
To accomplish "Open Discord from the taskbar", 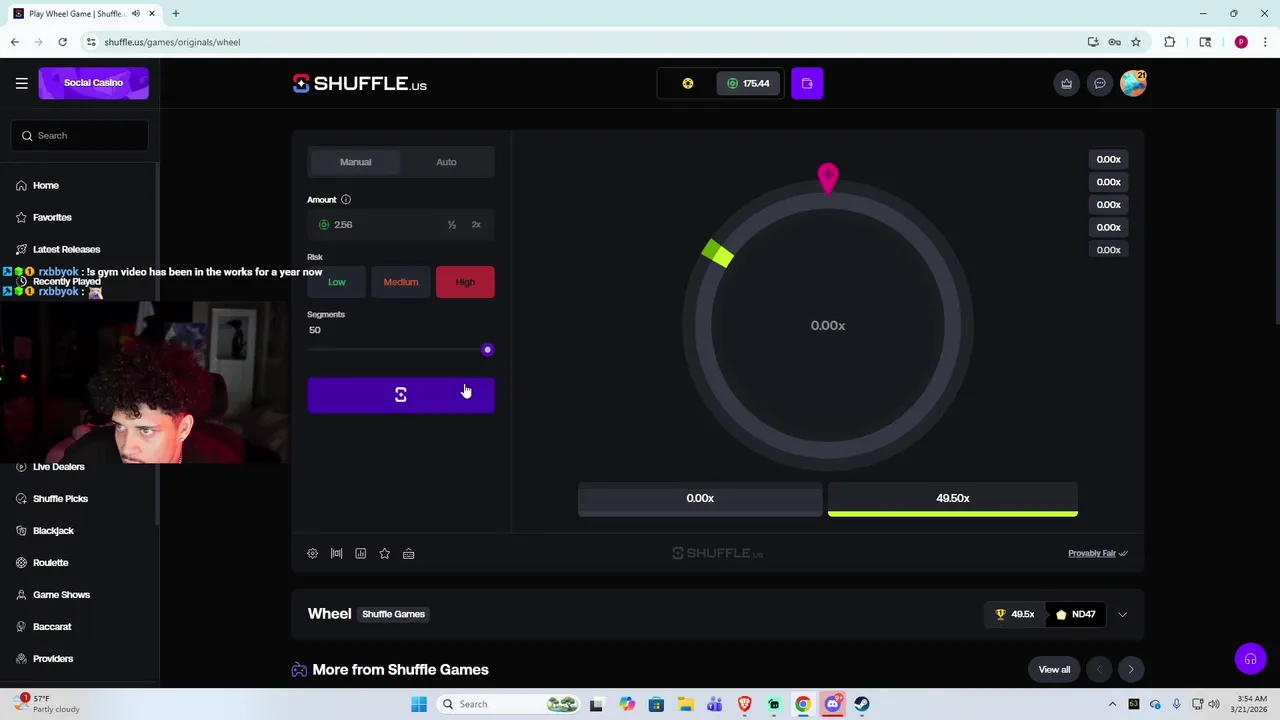I will tap(832, 704).
